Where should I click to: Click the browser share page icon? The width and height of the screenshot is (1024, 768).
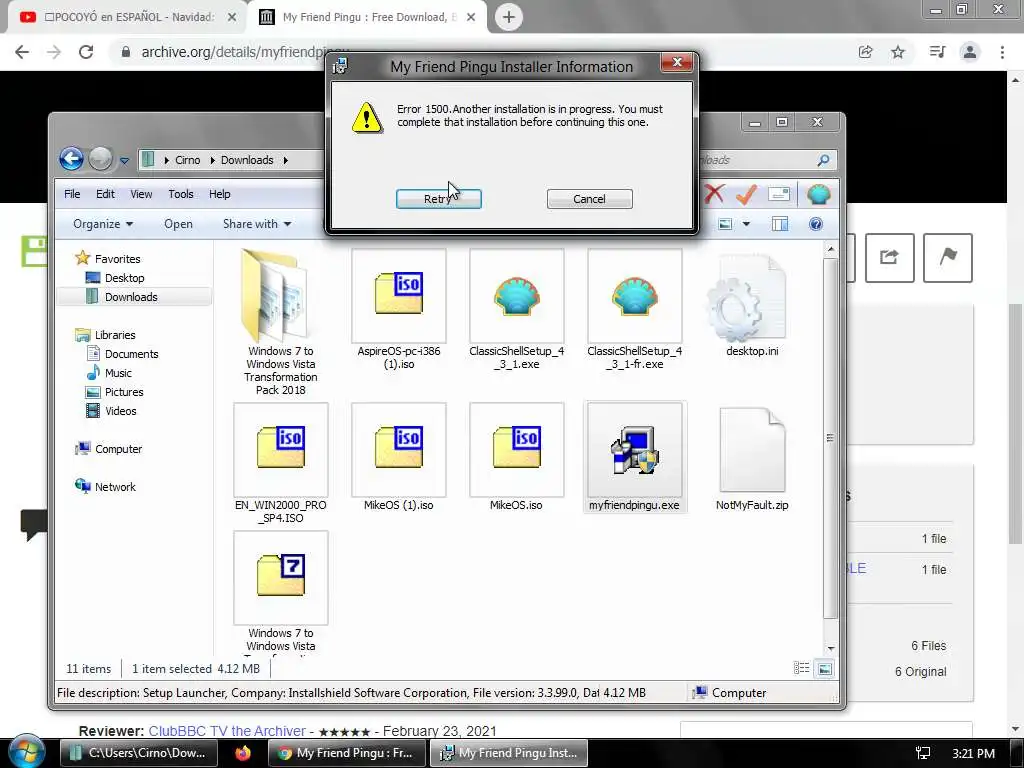(x=866, y=52)
